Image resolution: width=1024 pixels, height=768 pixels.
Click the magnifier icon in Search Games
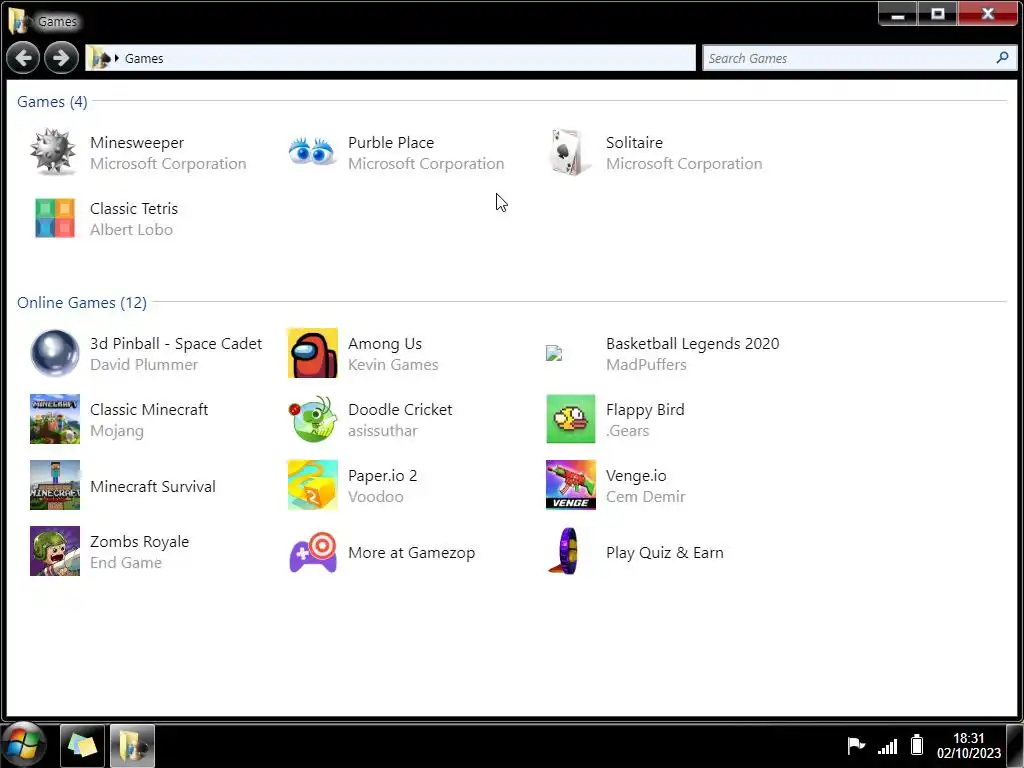point(1002,57)
